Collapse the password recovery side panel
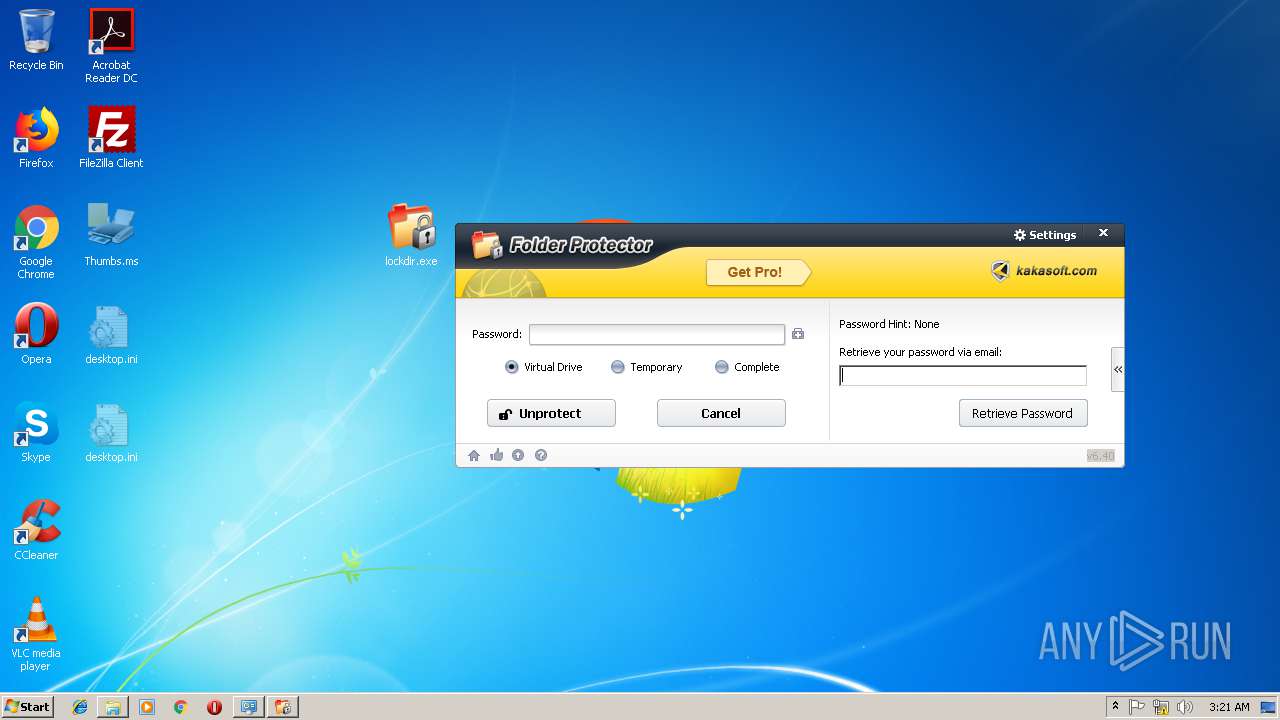Screen dimensions: 1280x720 point(1118,369)
